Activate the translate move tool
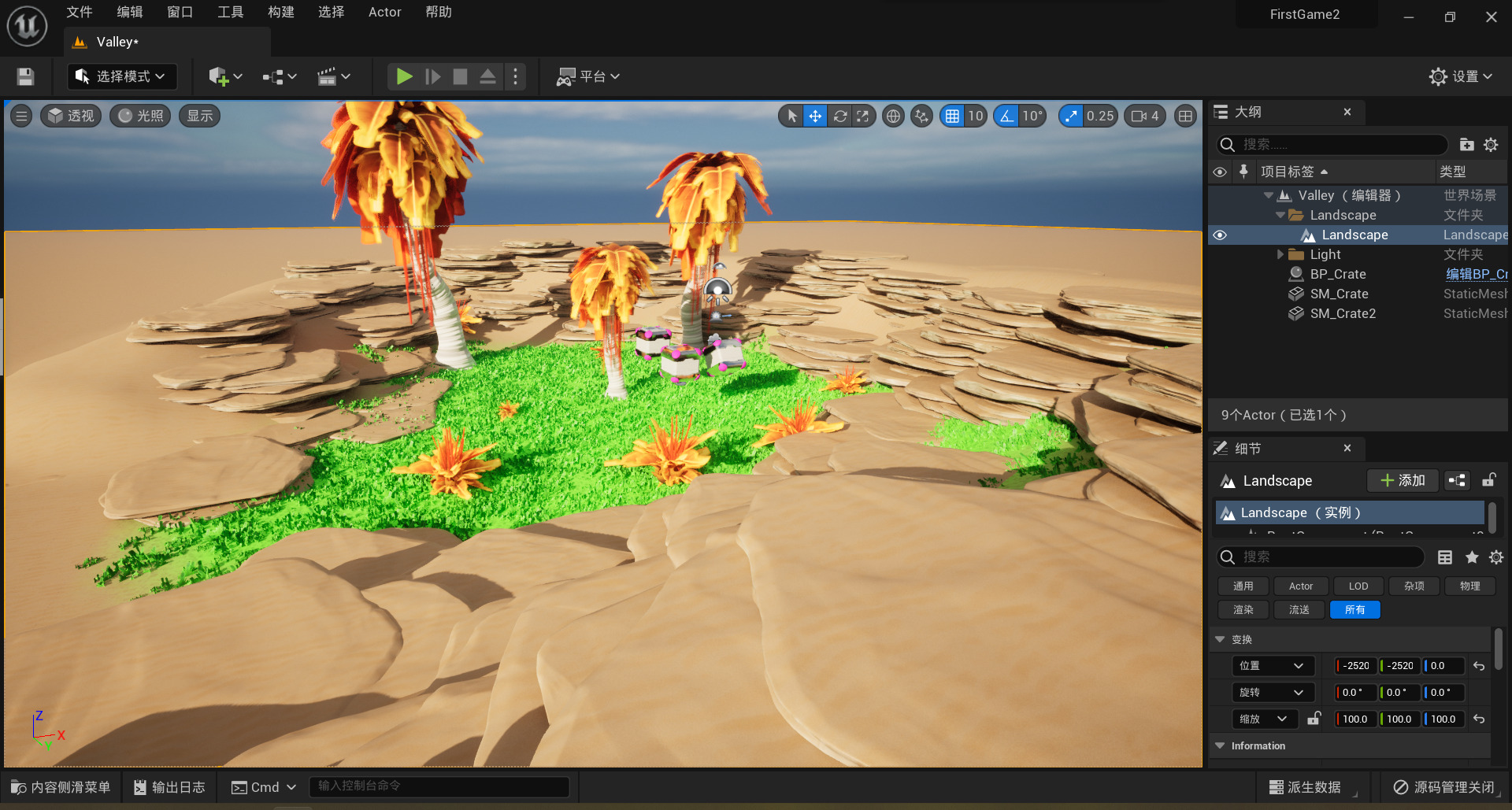This screenshot has height=810, width=1512. coord(815,117)
